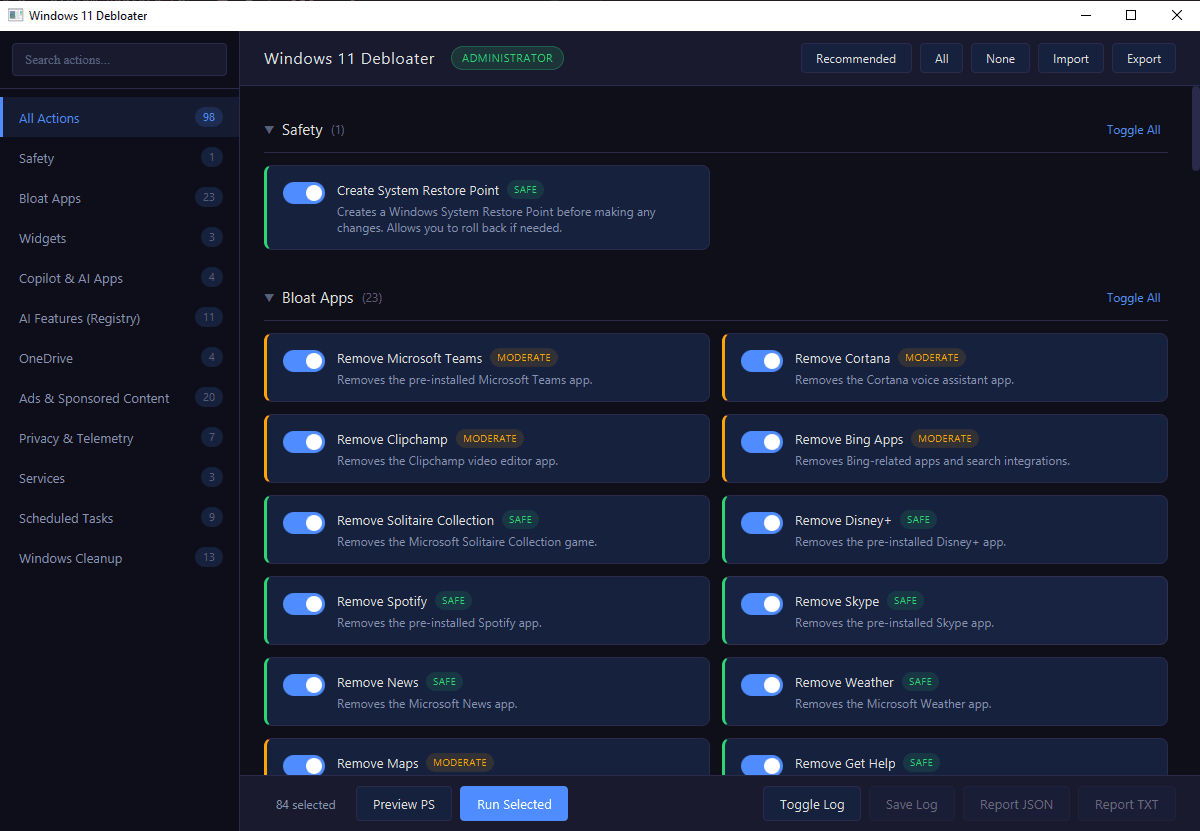Click Toggle All link for Safety
1200x831 pixels.
pyautogui.click(x=1133, y=130)
